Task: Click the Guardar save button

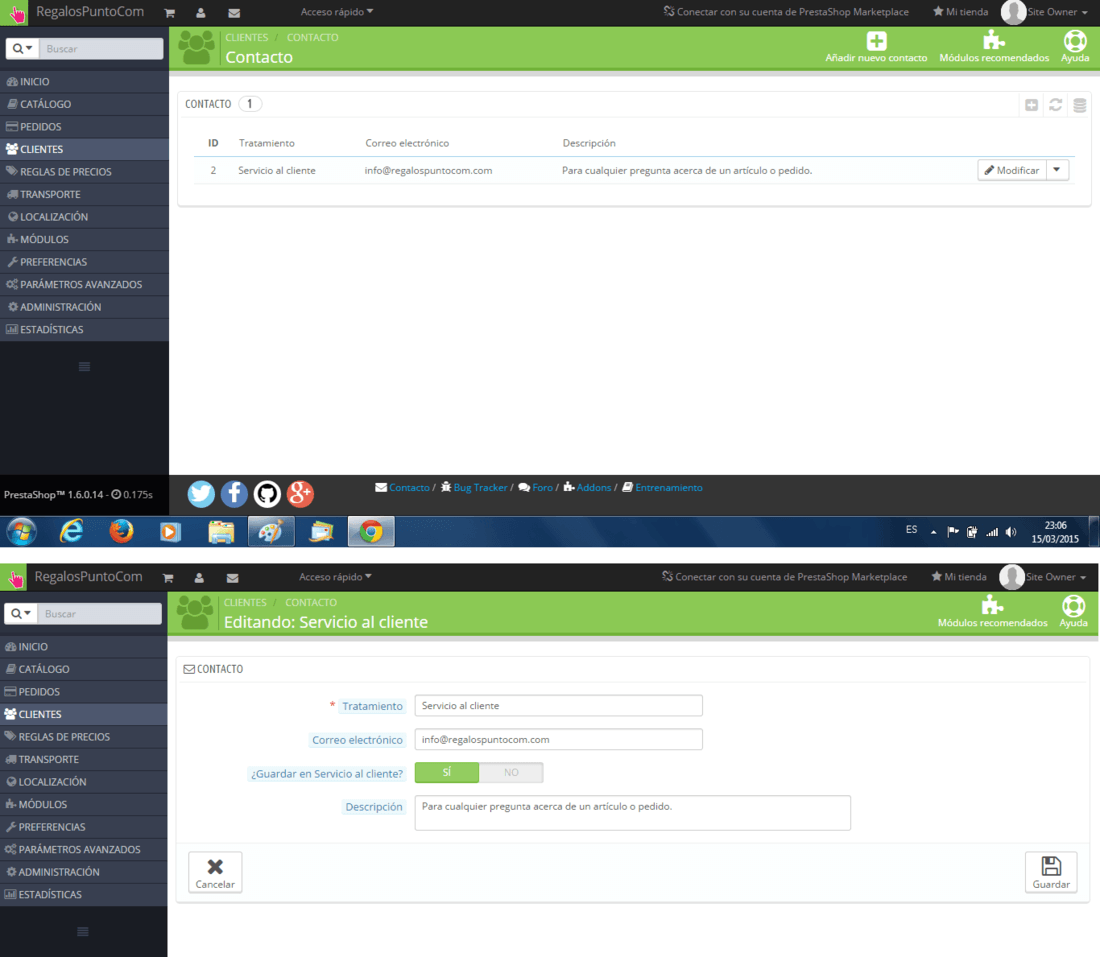Action: (x=1051, y=872)
